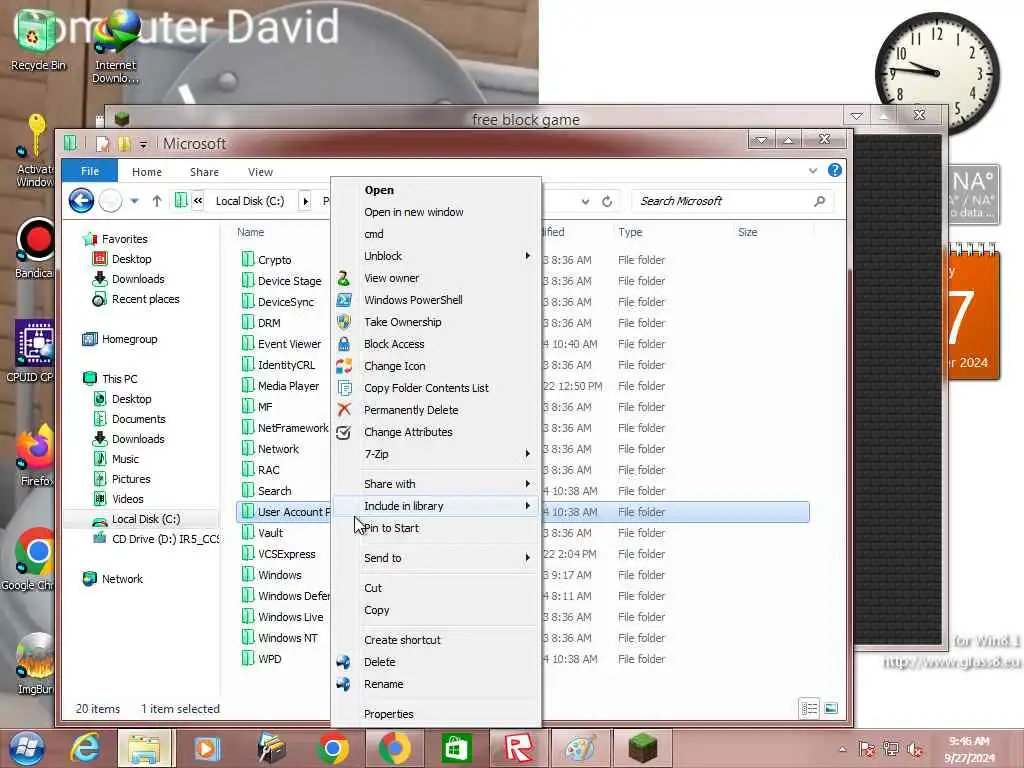
Task: Select Homegroup in navigation pane
Action: (x=129, y=339)
